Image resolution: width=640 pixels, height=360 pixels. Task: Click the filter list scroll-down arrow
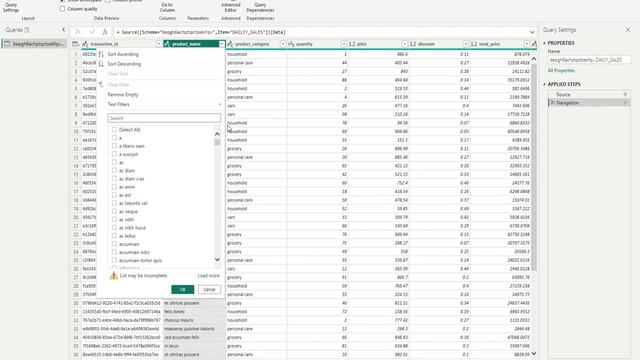217,260
